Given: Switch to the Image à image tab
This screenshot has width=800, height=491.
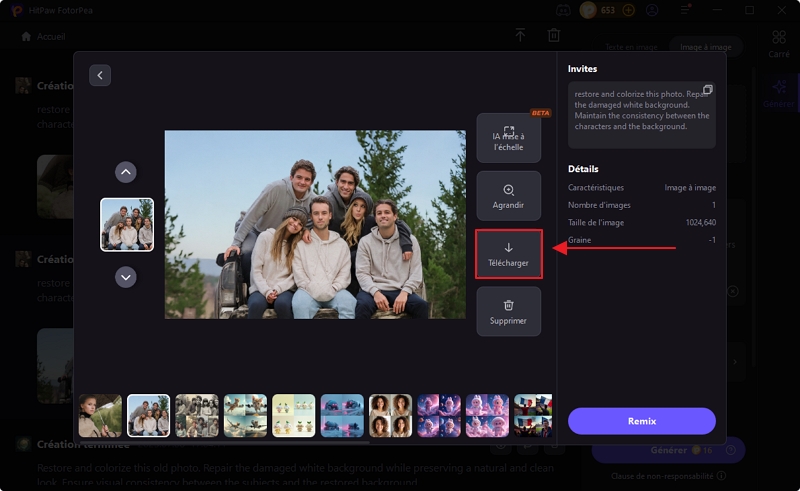Looking at the screenshot, I should (706, 47).
